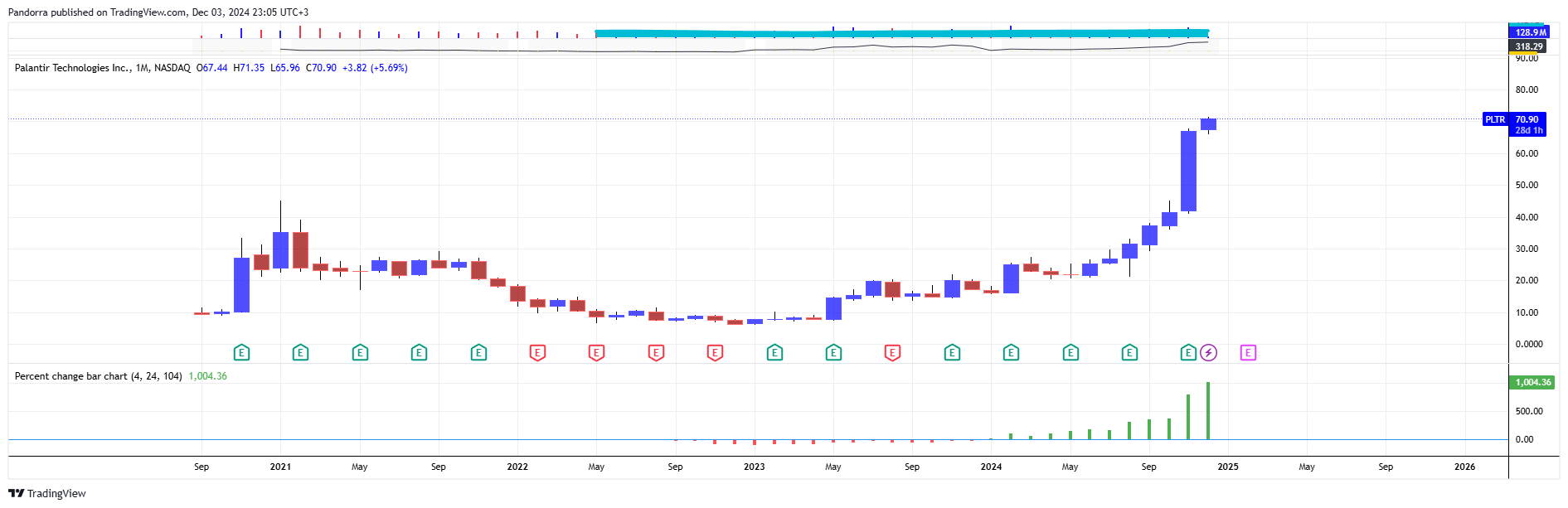Open the February 2021 green earnings marker

[300, 353]
